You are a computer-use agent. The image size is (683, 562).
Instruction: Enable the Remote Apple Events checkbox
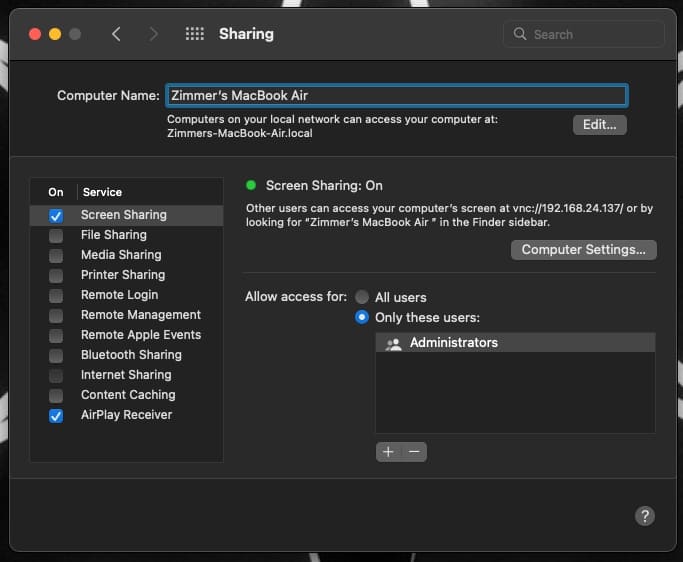[x=56, y=336]
